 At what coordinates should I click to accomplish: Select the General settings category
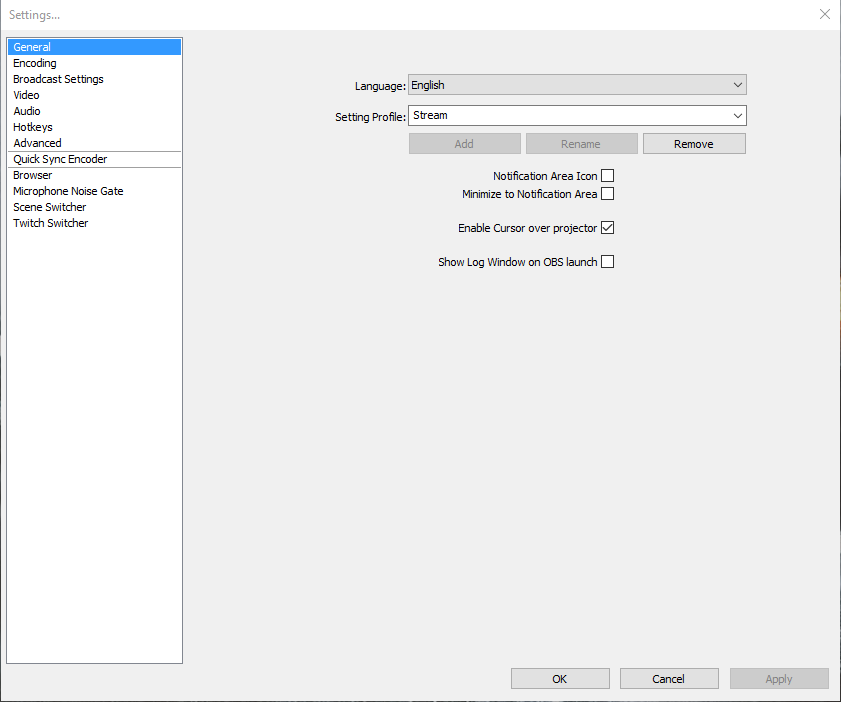click(94, 47)
